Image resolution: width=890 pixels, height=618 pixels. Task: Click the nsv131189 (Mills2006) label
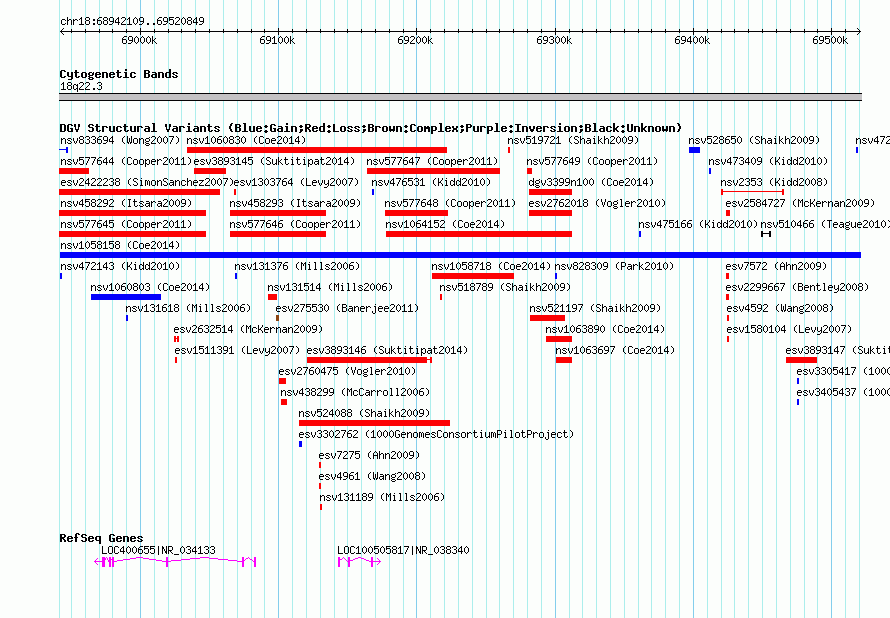(x=383, y=497)
